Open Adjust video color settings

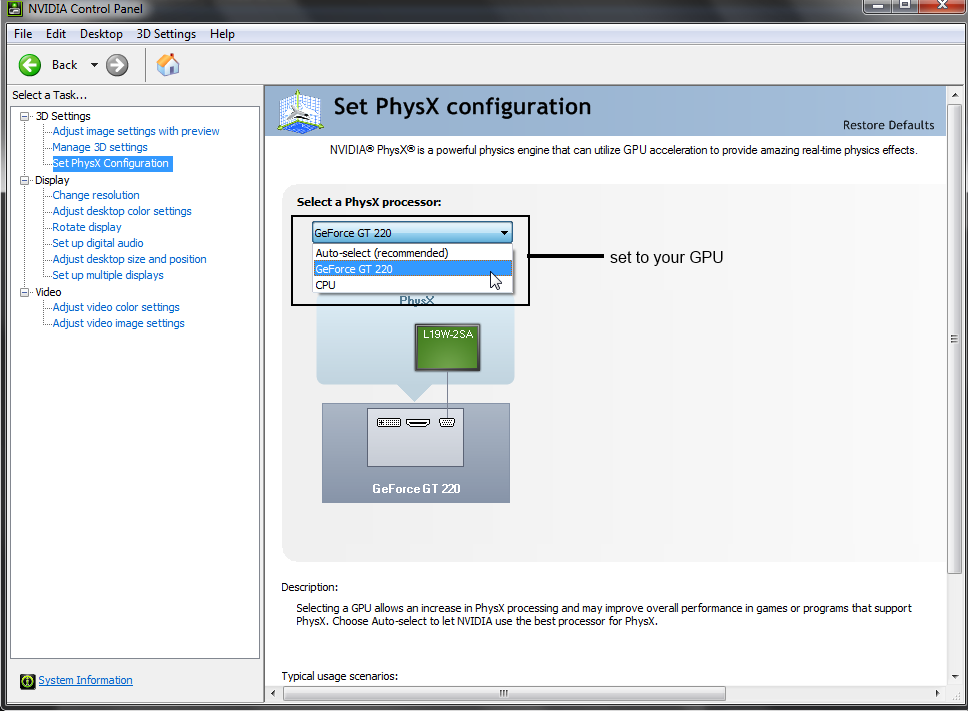pyautogui.click(x=116, y=307)
